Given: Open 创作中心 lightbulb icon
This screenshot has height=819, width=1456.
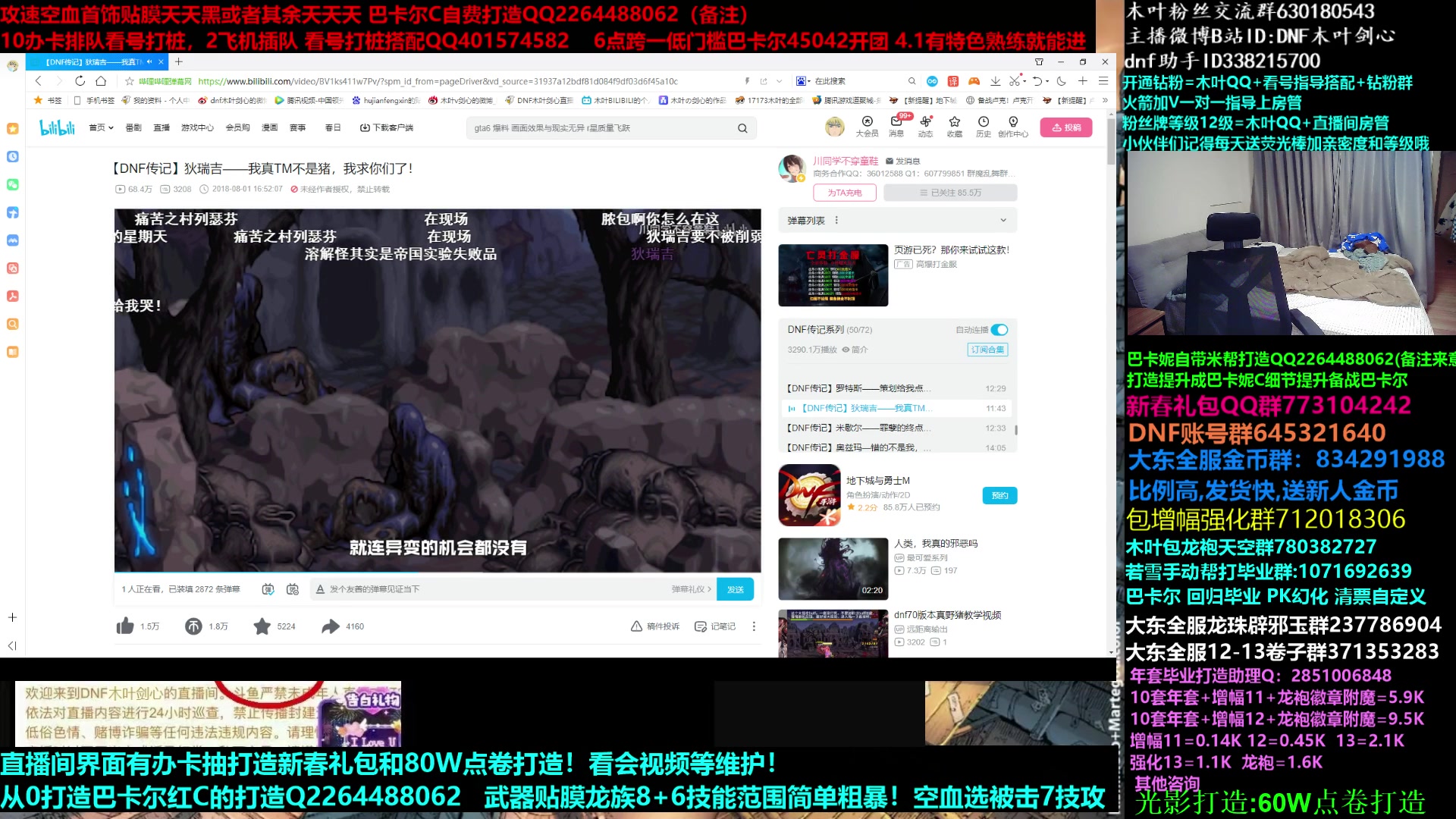Looking at the screenshot, I should coord(1013,126).
